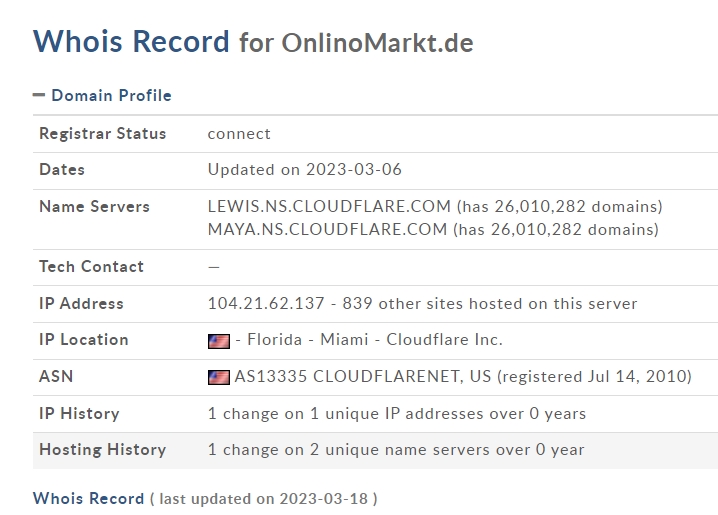The image size is (718, 515).
Task: Click the IP History label
Action: pyautogui.click(x=79, y=413)
